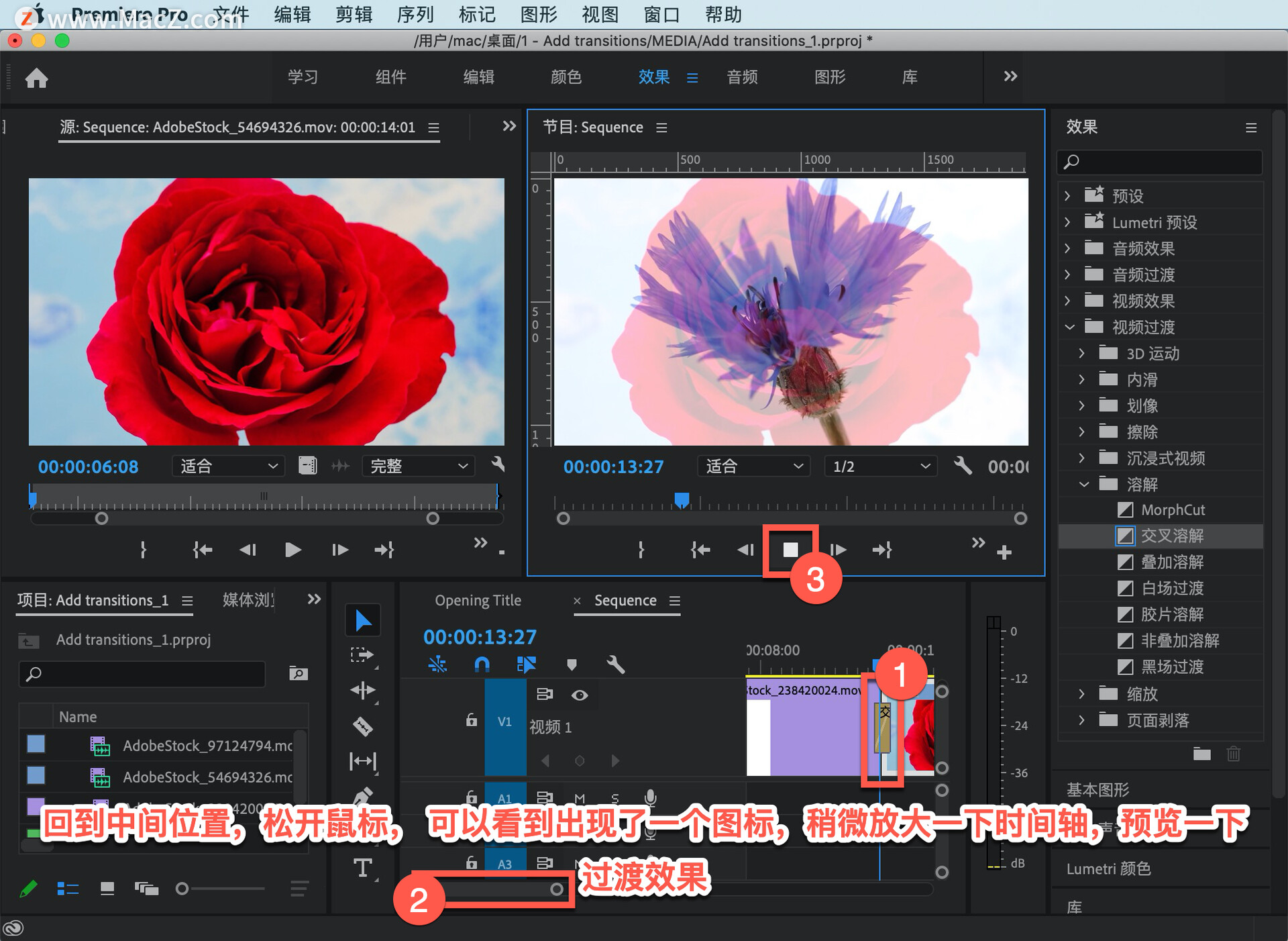
Task: Switch to the 颜色 workspace tab
Action: click(566, 77)
